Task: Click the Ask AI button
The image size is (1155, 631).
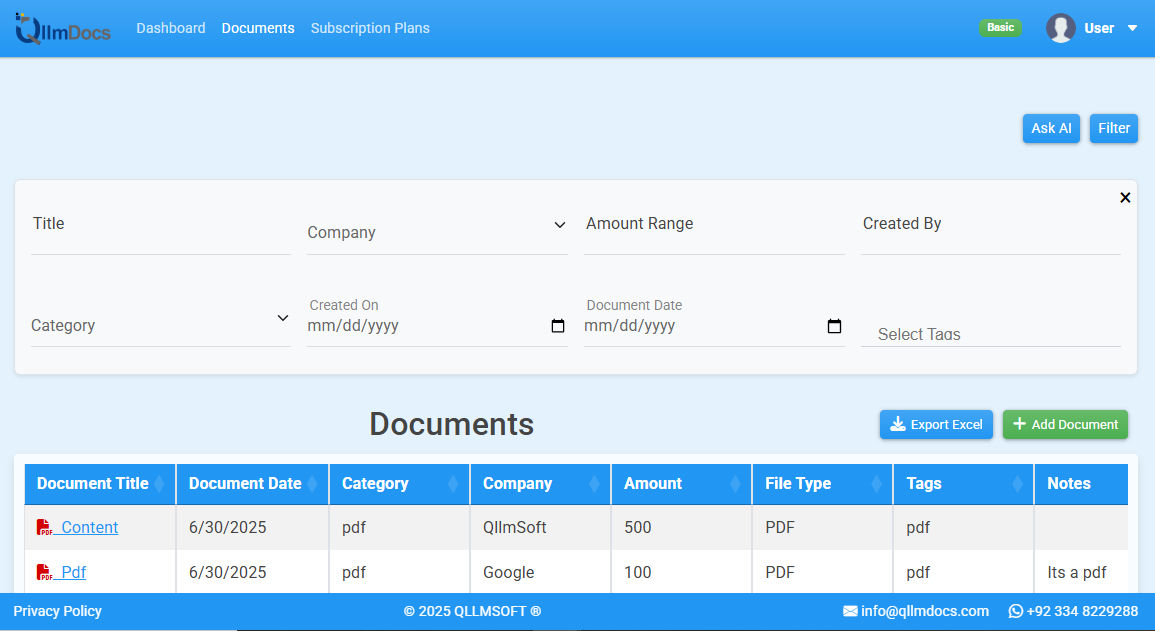Action: 1051,128
